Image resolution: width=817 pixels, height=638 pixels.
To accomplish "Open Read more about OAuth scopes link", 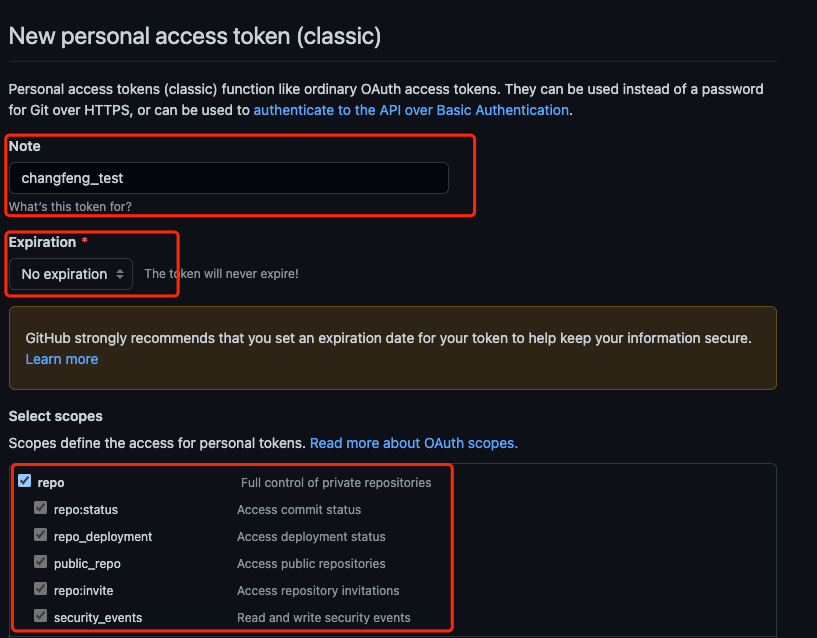I will pyautogui.click(x=413, y=442).
